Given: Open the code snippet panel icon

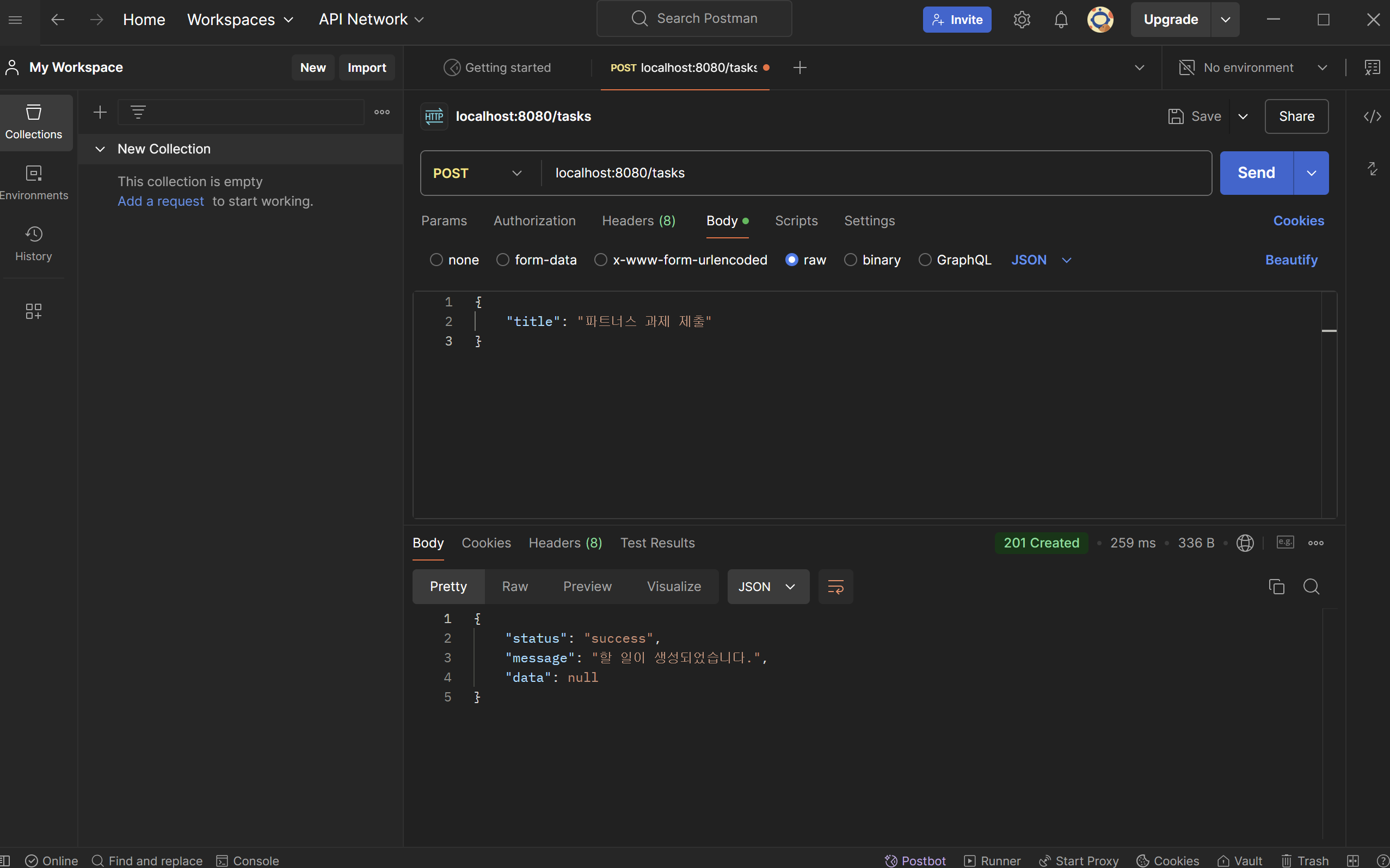Looking at the screenshot, I should pos(1371,116).
